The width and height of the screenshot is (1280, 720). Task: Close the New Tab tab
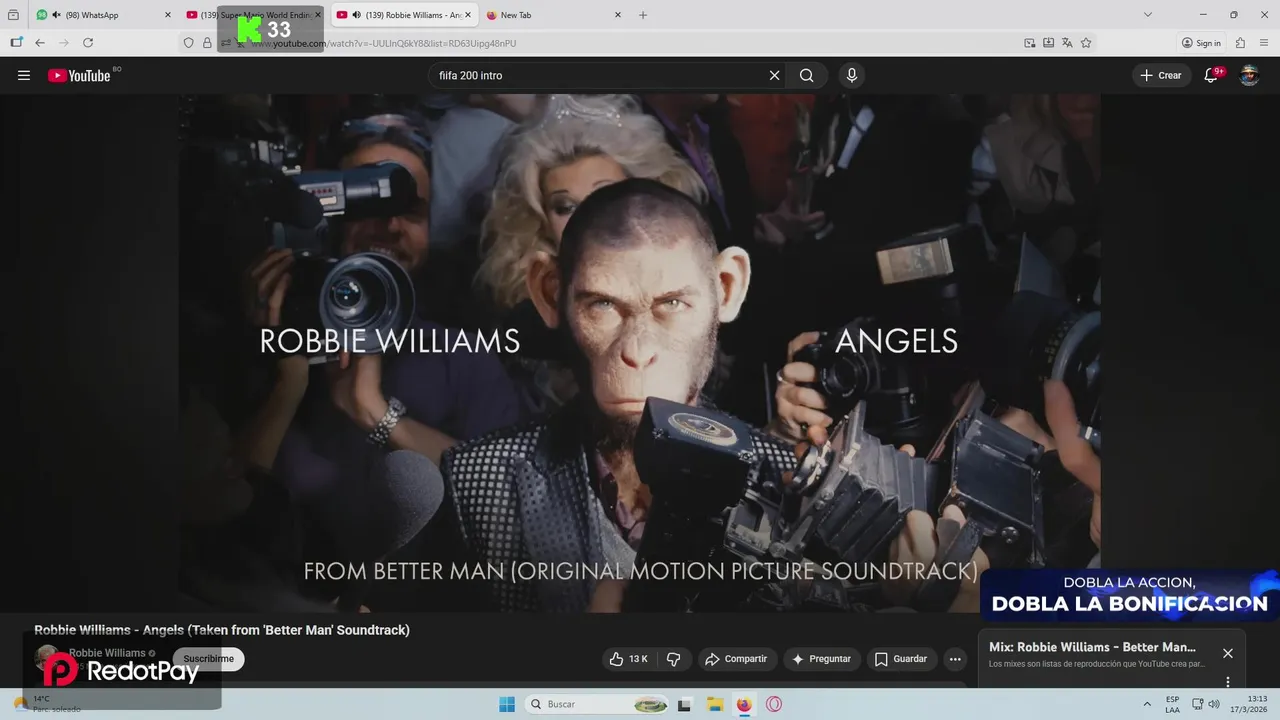[x=618, y=15]
